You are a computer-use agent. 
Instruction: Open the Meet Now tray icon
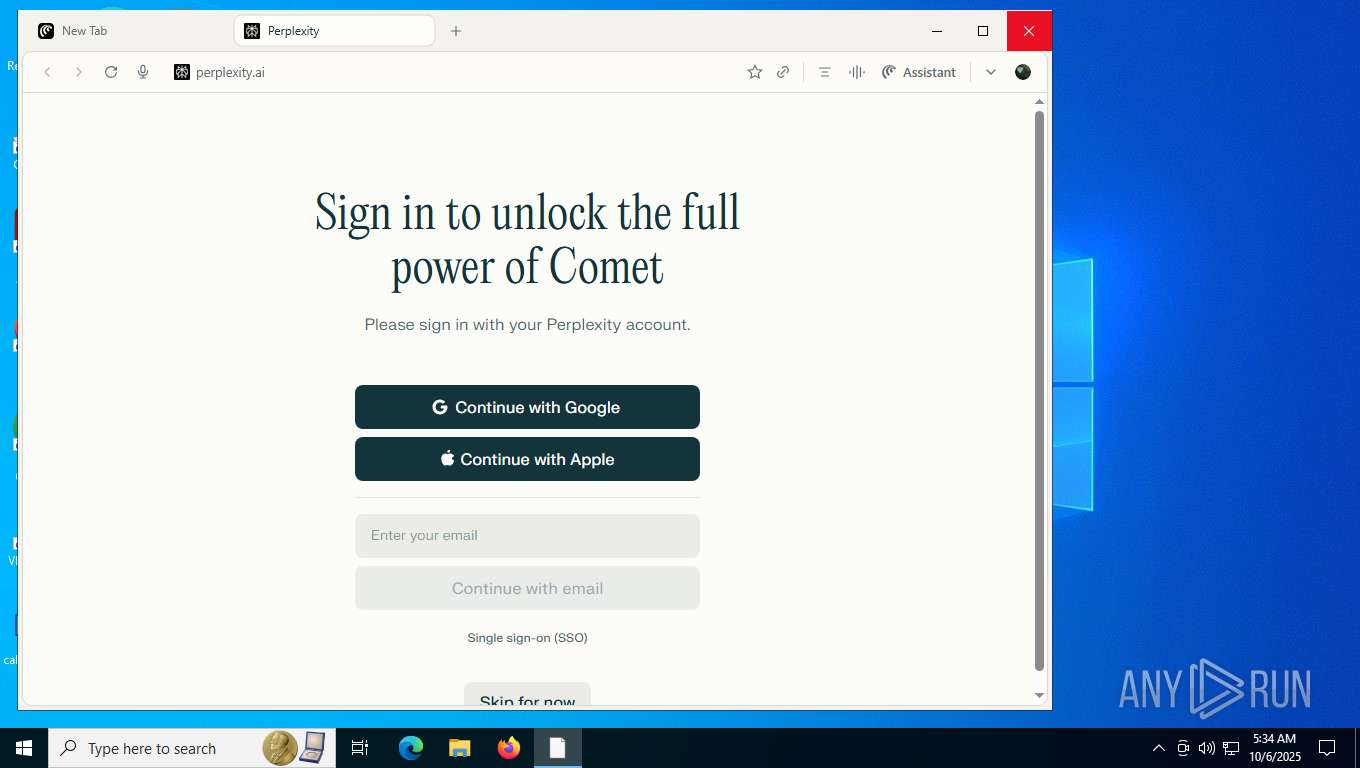coord(1183,748)
